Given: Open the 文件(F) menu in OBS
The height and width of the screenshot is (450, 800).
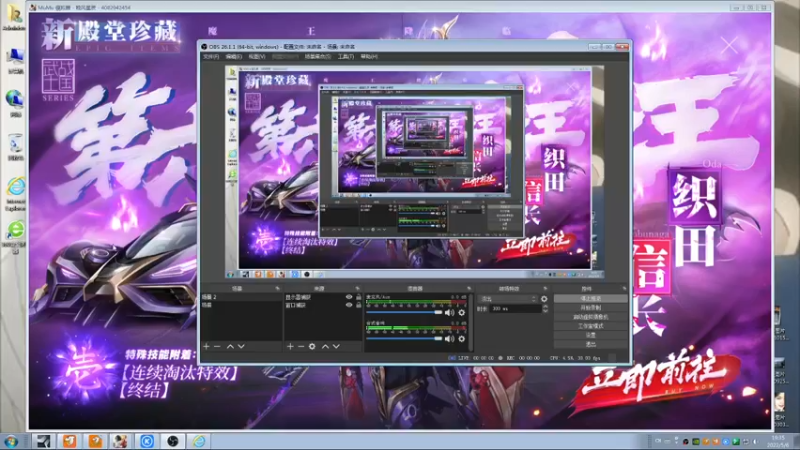Looking at the screenshot, I should coord(211,57).
